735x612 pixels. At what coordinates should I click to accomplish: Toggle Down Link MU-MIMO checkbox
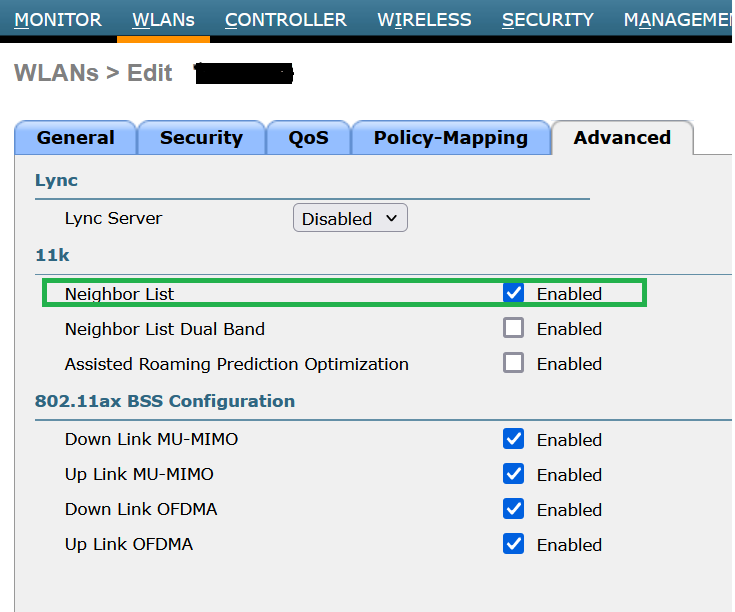[513, 439]
